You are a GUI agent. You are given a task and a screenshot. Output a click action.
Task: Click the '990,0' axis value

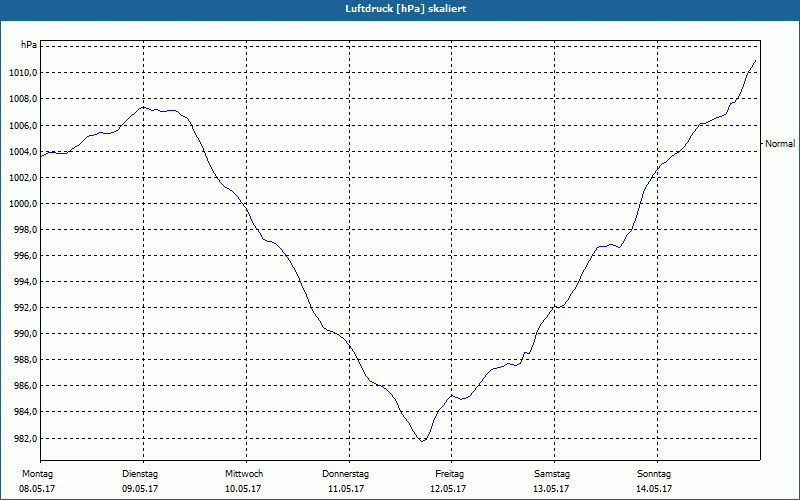[25, 334]
